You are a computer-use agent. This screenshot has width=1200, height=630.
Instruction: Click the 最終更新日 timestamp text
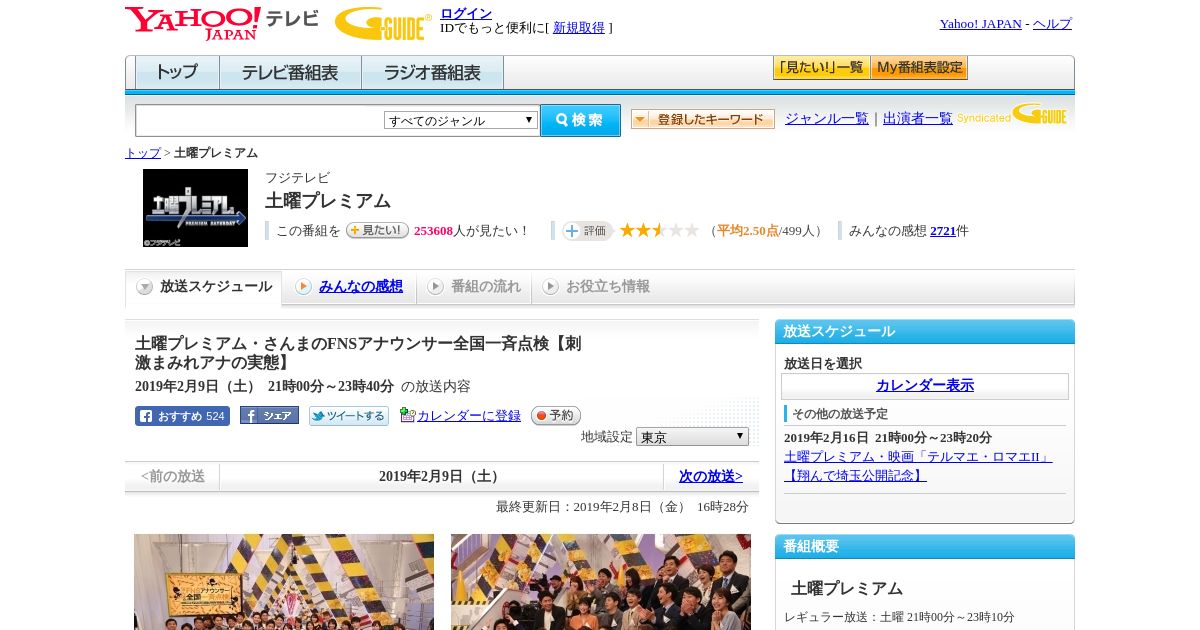pyautogui.click(x=622, y=507)
